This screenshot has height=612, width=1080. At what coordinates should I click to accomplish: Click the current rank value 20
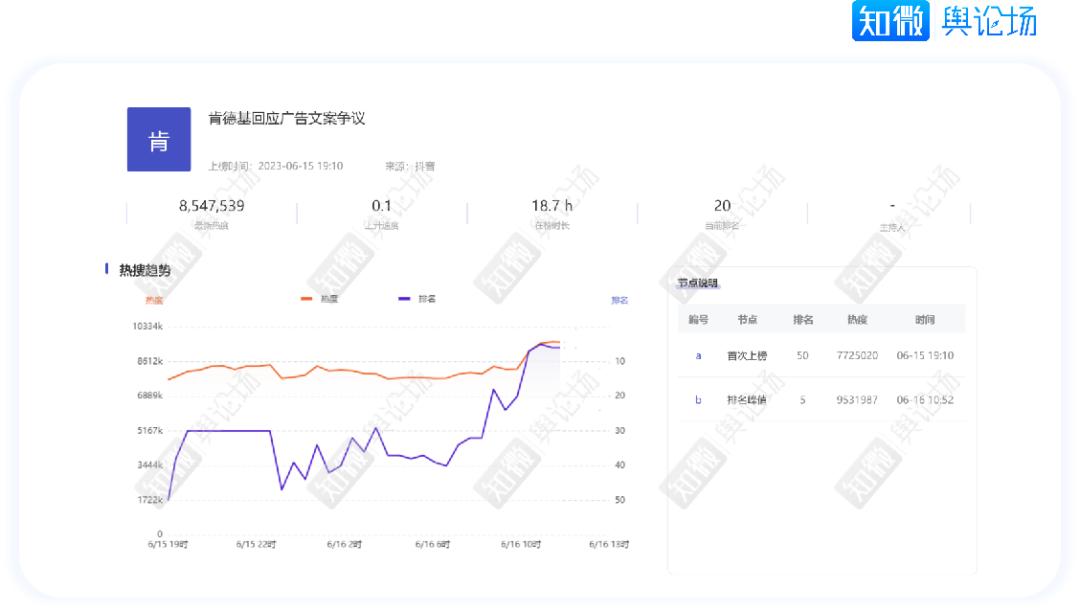pos(722,206)
